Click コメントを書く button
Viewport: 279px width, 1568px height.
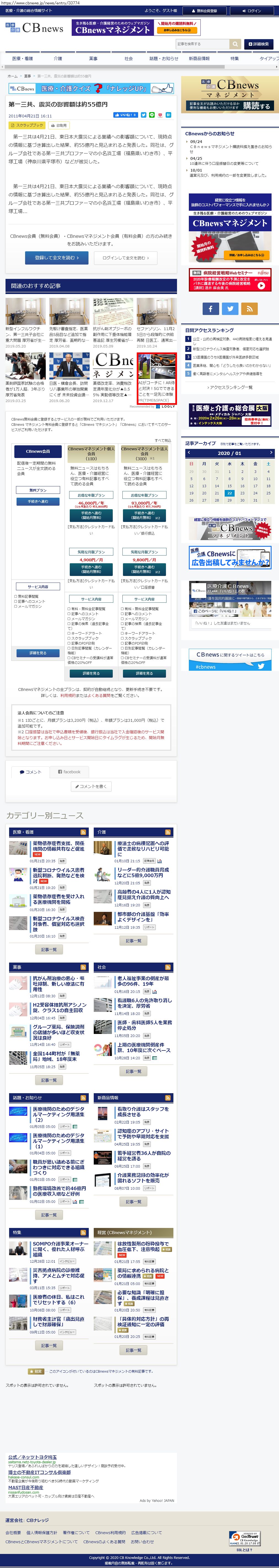(91, 786)
